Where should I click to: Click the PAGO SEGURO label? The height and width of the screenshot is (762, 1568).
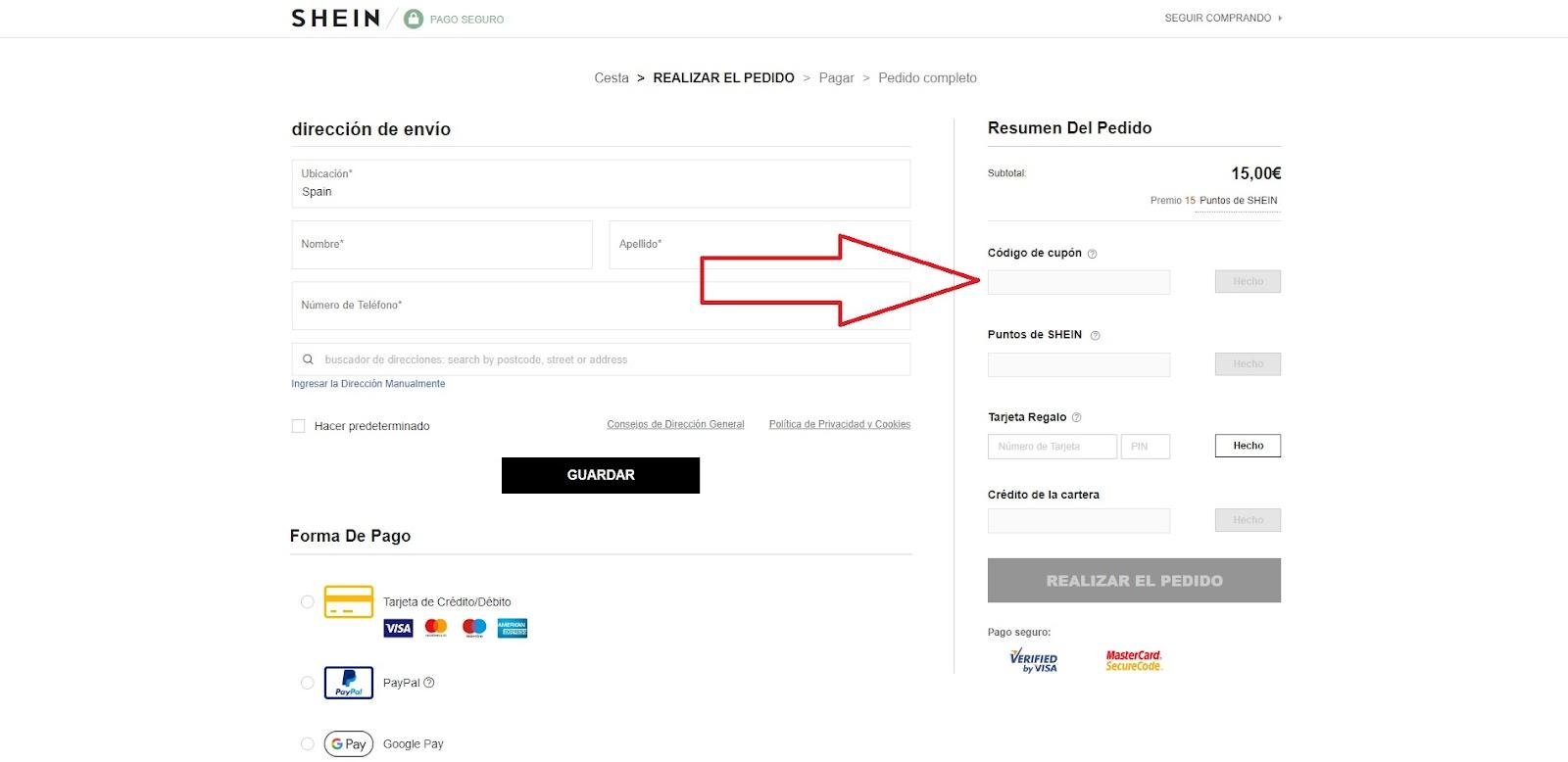466,20
